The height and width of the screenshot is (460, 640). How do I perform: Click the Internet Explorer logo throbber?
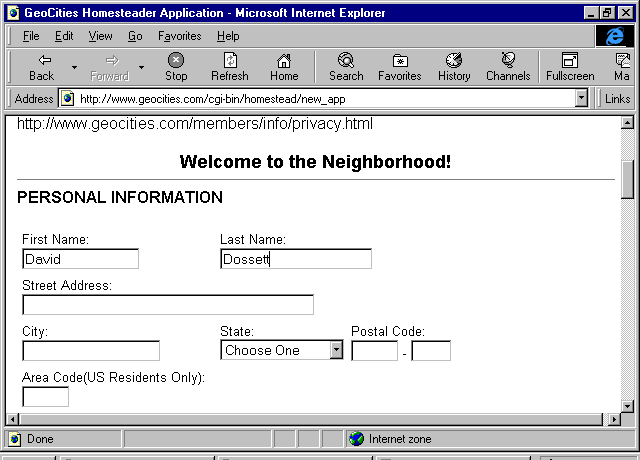(615, 36)
